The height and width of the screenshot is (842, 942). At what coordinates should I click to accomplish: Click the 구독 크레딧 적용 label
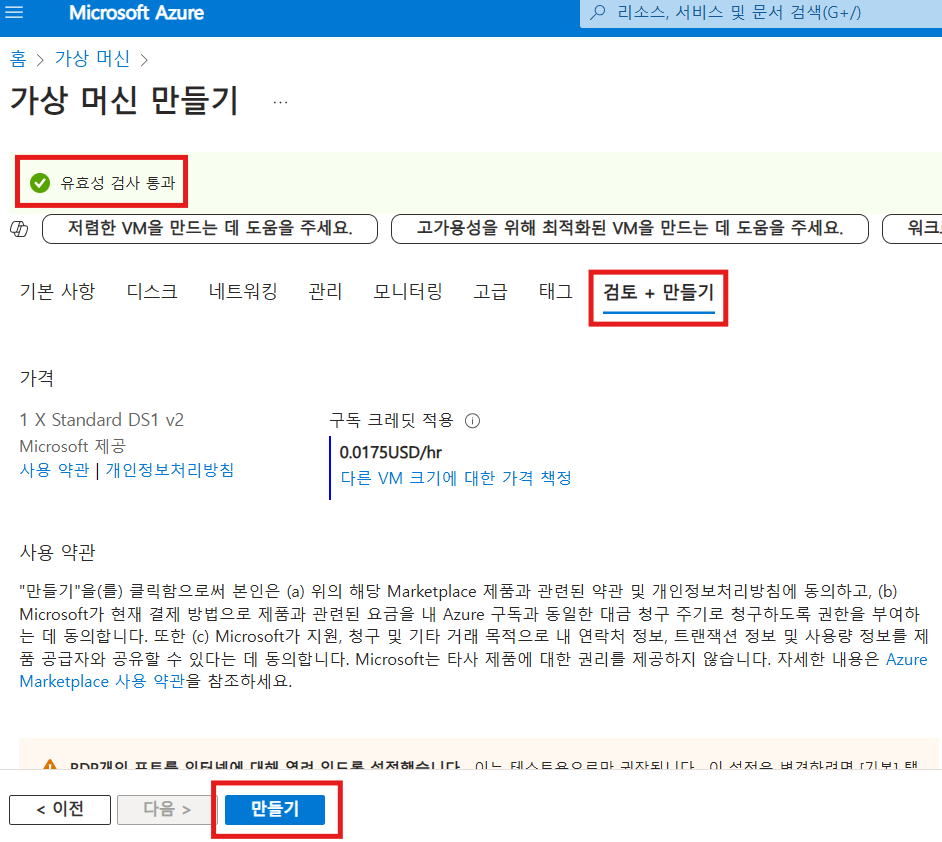point(391,420)
